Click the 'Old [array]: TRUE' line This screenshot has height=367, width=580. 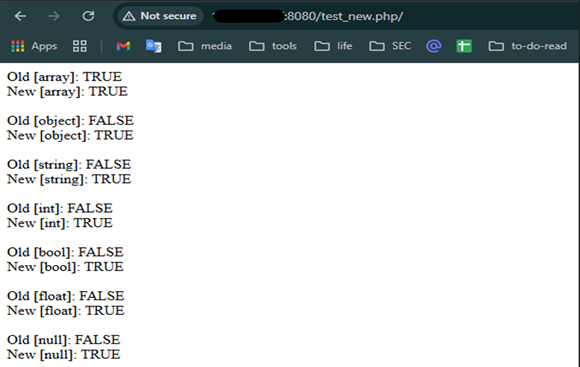[64, 77]
